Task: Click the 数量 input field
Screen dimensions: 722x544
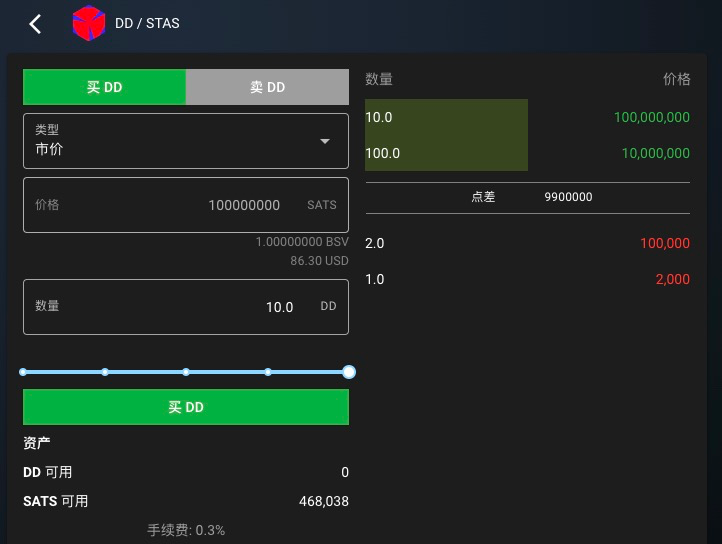Action: (185, 307)
